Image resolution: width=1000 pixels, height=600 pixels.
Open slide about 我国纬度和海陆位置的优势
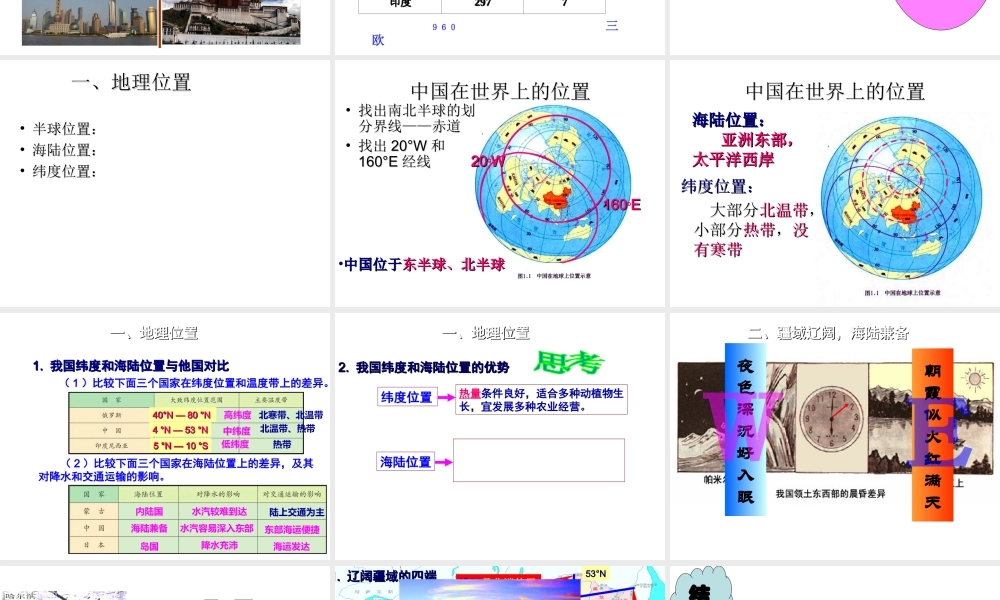tap(499, 436)
